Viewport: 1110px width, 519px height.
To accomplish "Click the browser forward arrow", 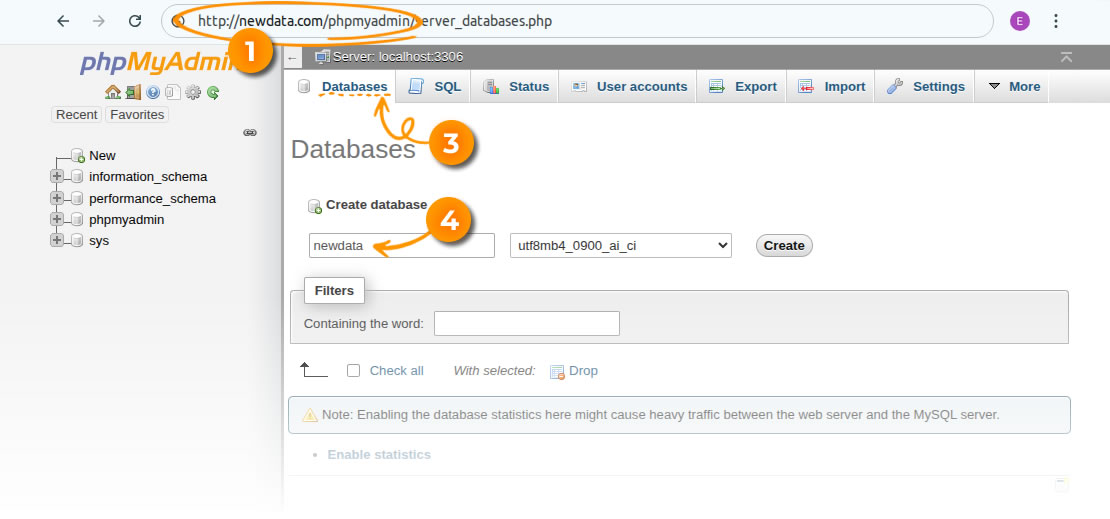I will click(x=98, y=21).
